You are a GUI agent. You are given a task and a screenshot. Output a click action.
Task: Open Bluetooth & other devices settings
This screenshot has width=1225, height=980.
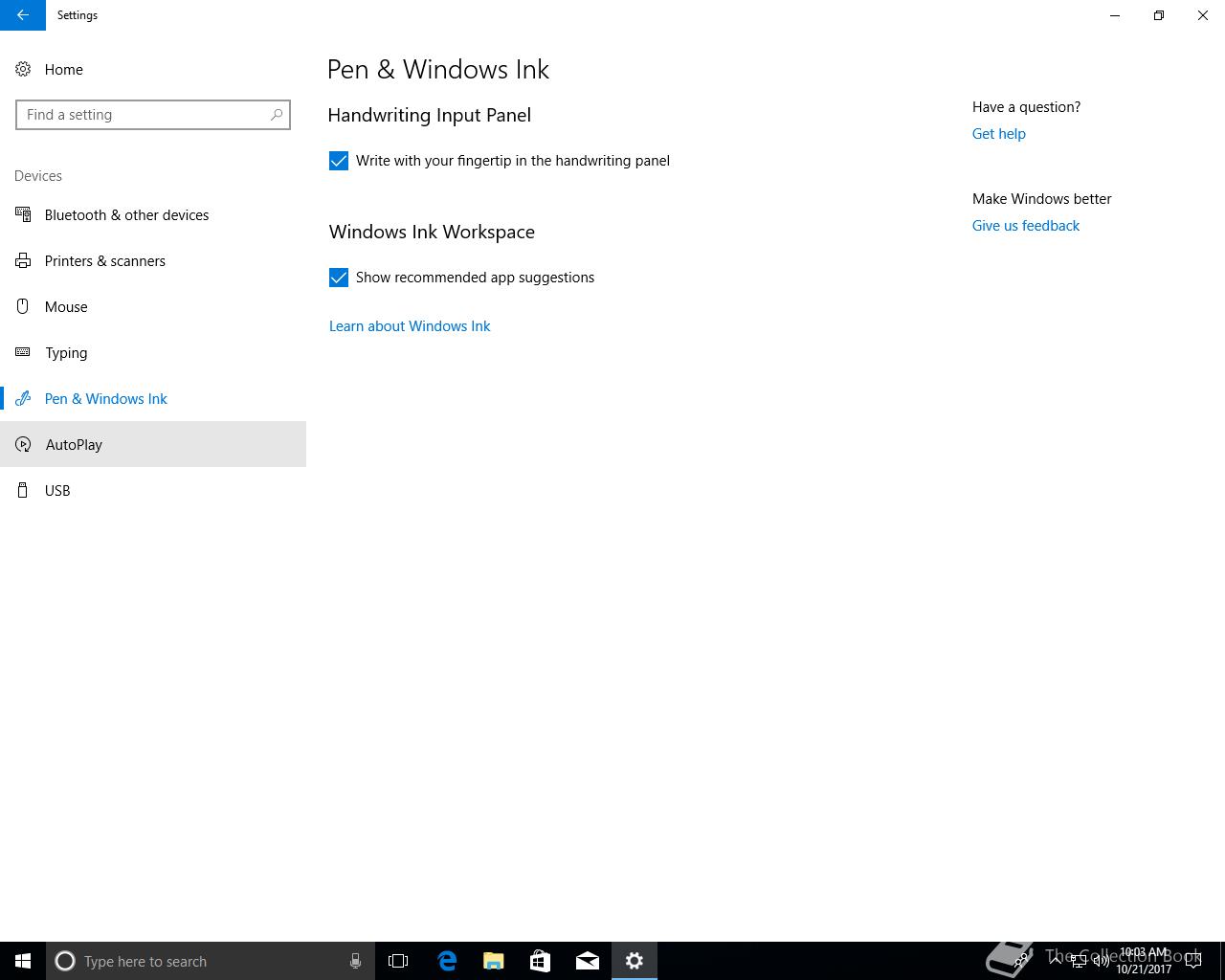tap(153, 214)
